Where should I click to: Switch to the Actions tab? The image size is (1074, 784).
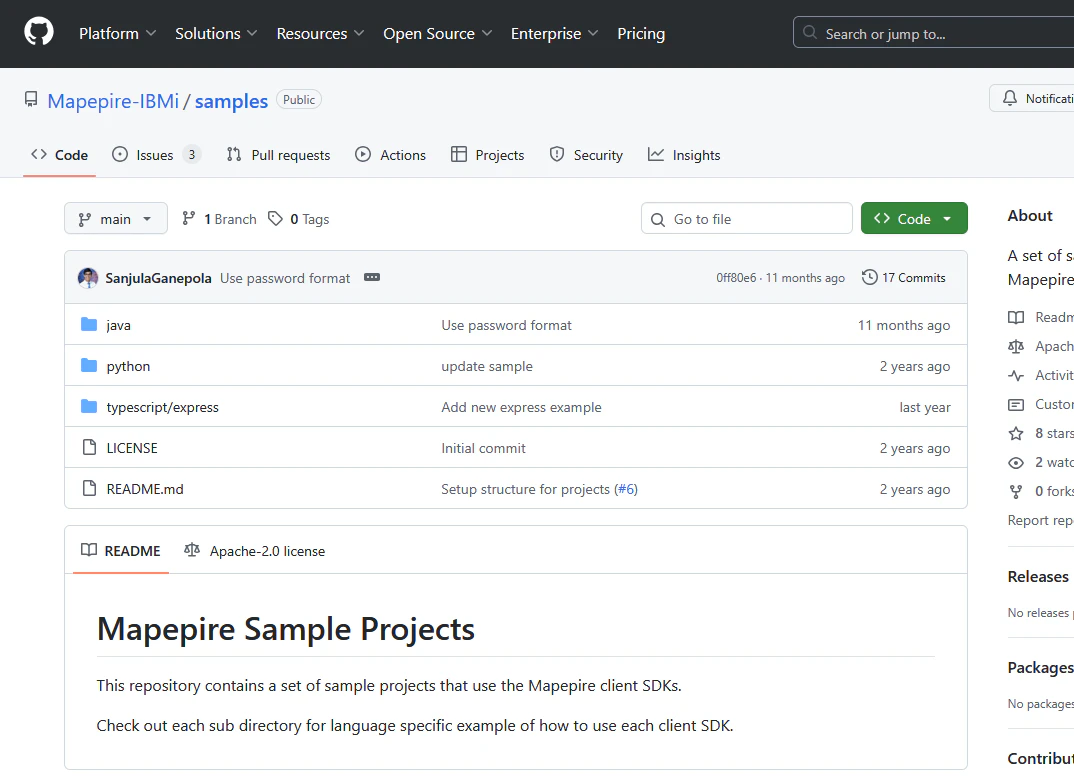point(390,155)
